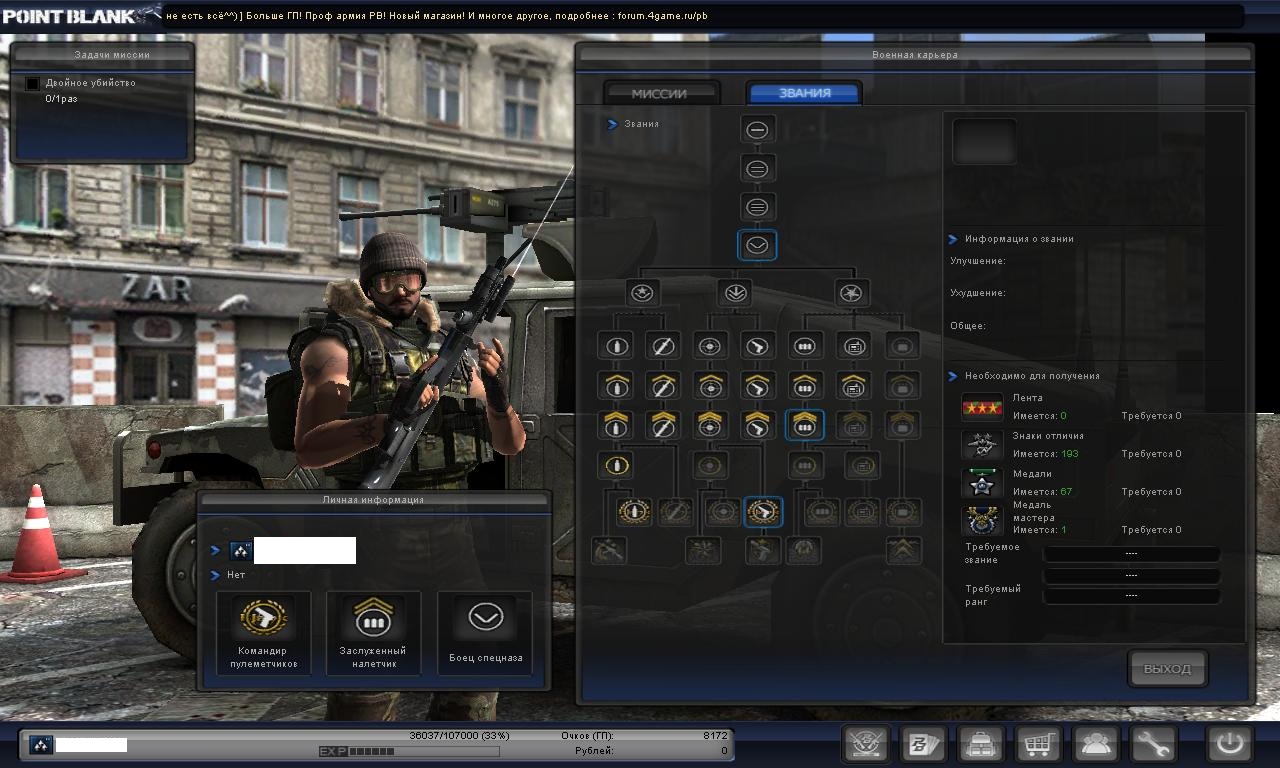Click the Боец спецназа title slot

[485, 632]
